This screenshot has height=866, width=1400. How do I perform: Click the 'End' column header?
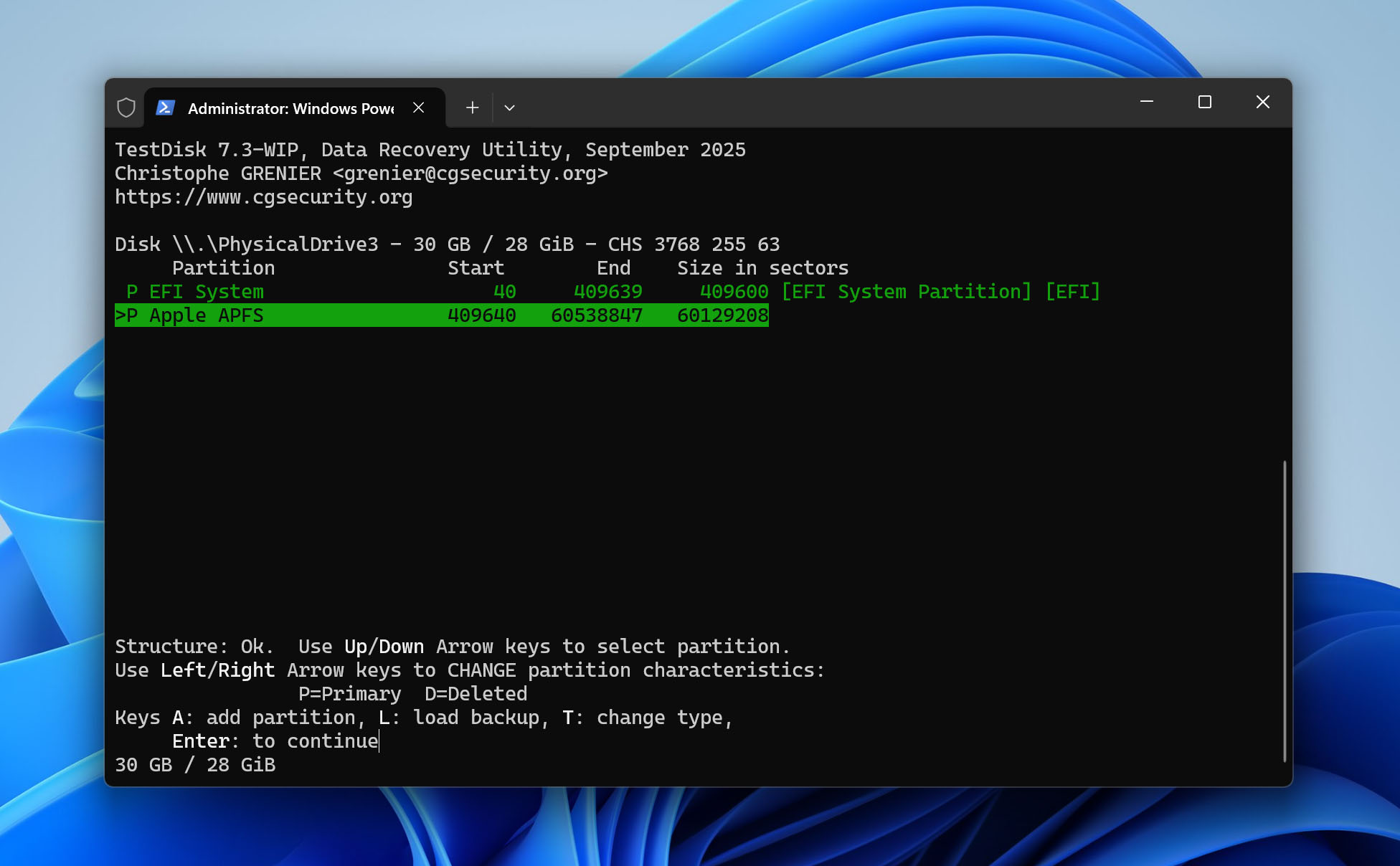point(614,268)
